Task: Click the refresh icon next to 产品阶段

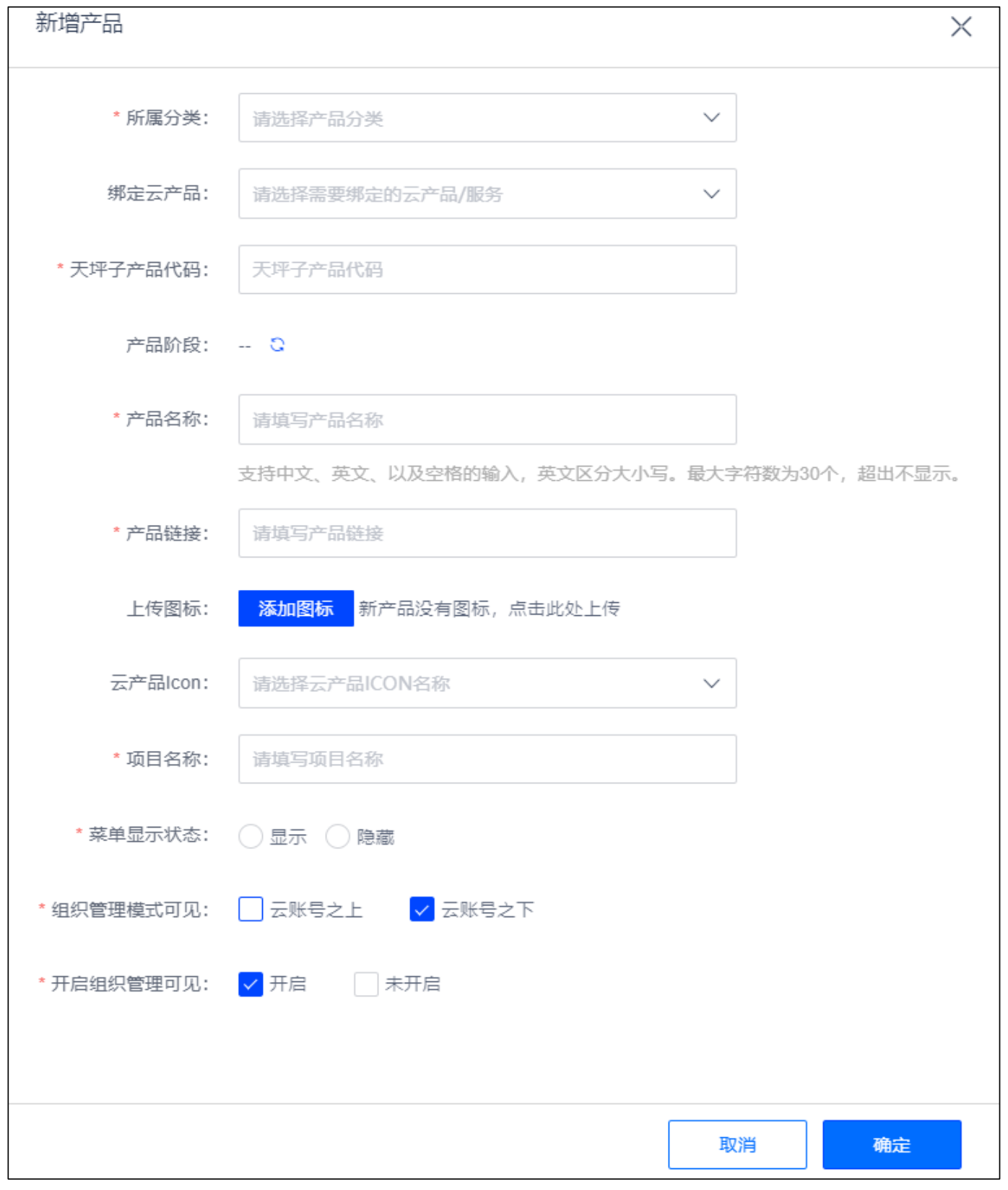Action: point(277,345)
